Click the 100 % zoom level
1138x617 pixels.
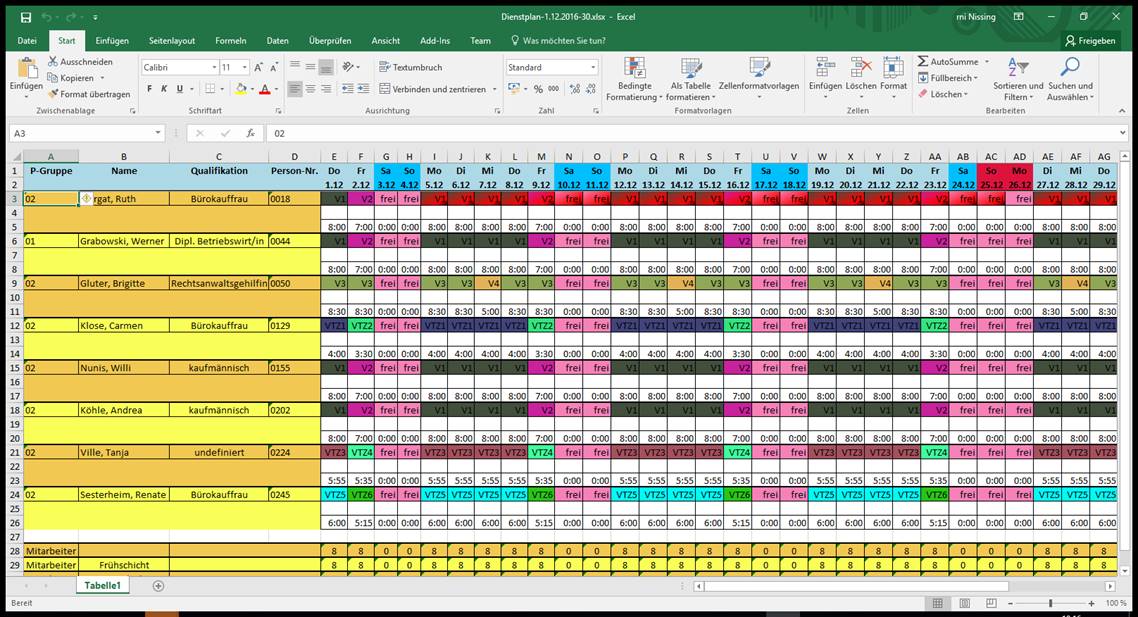(x=1116, y=603)
